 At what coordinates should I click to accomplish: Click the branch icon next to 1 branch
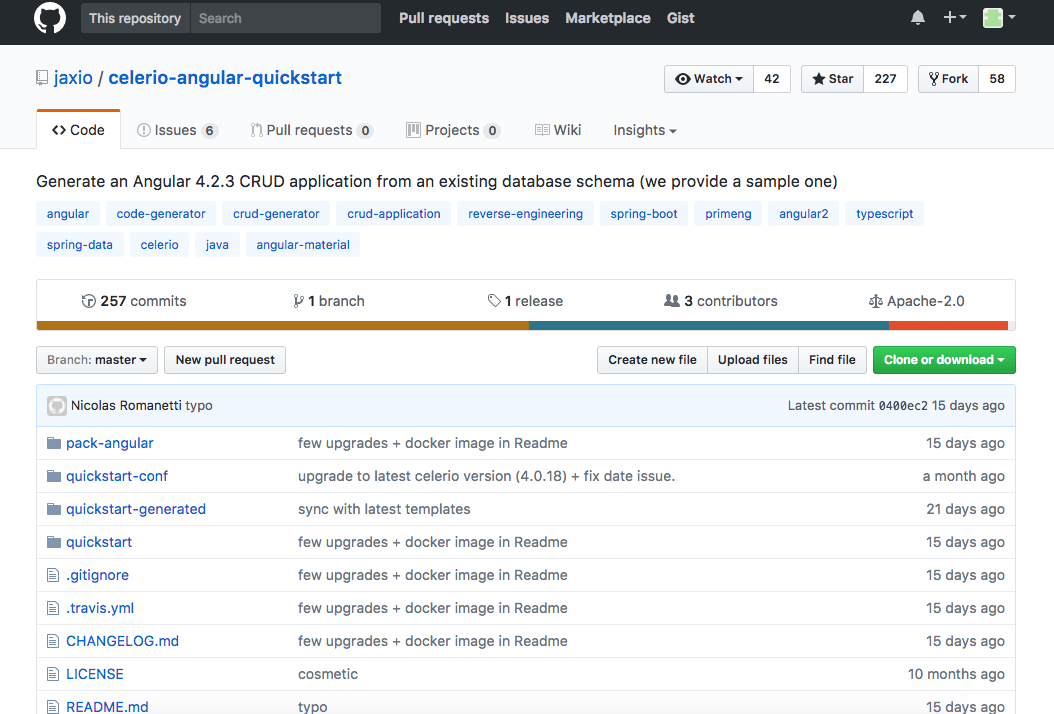click(x=298, y=301)
